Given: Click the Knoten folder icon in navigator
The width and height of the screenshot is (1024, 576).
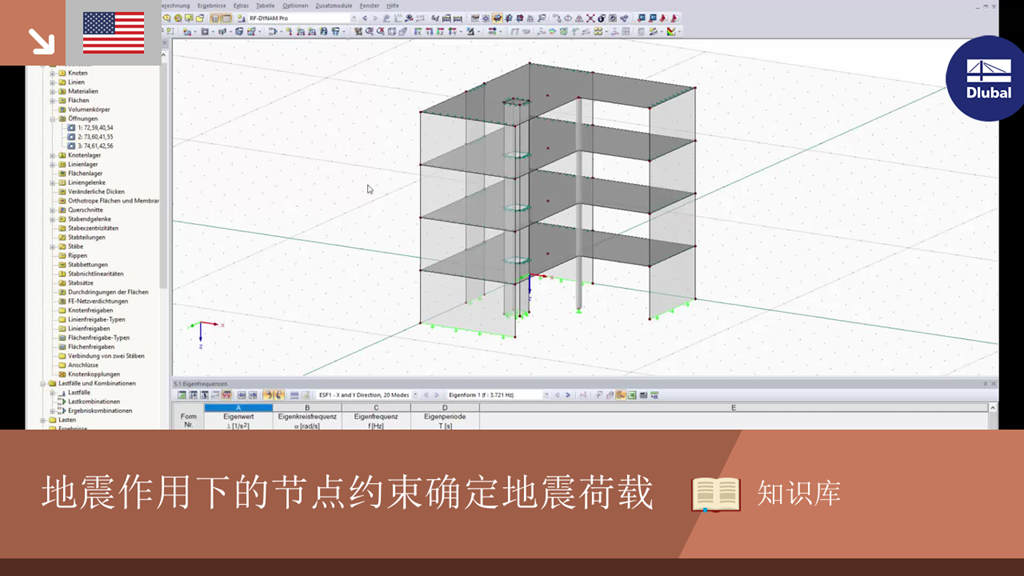Looking at the screenshot, I should tap(63, 73).
